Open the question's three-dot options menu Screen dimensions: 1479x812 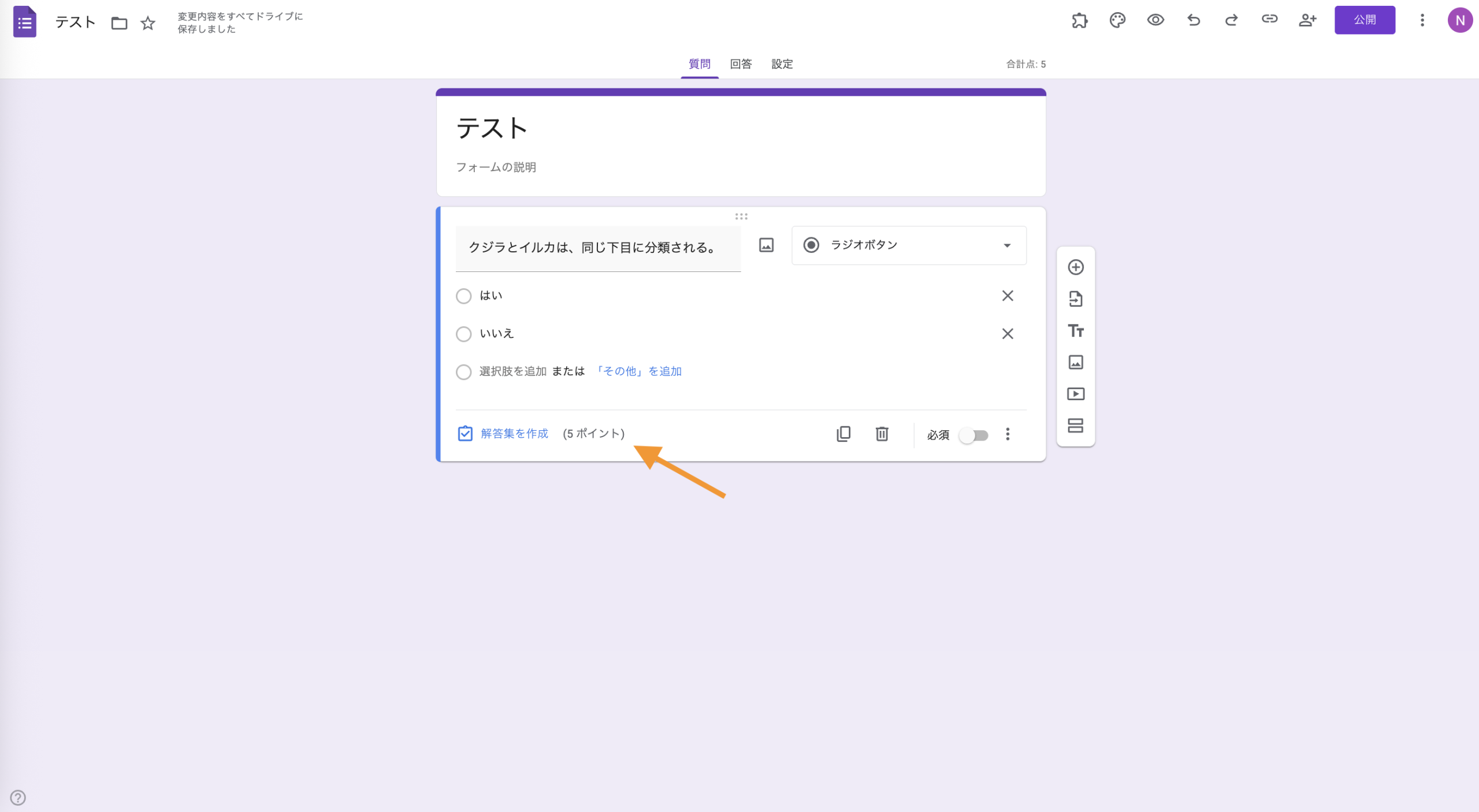click(1008, 434)
